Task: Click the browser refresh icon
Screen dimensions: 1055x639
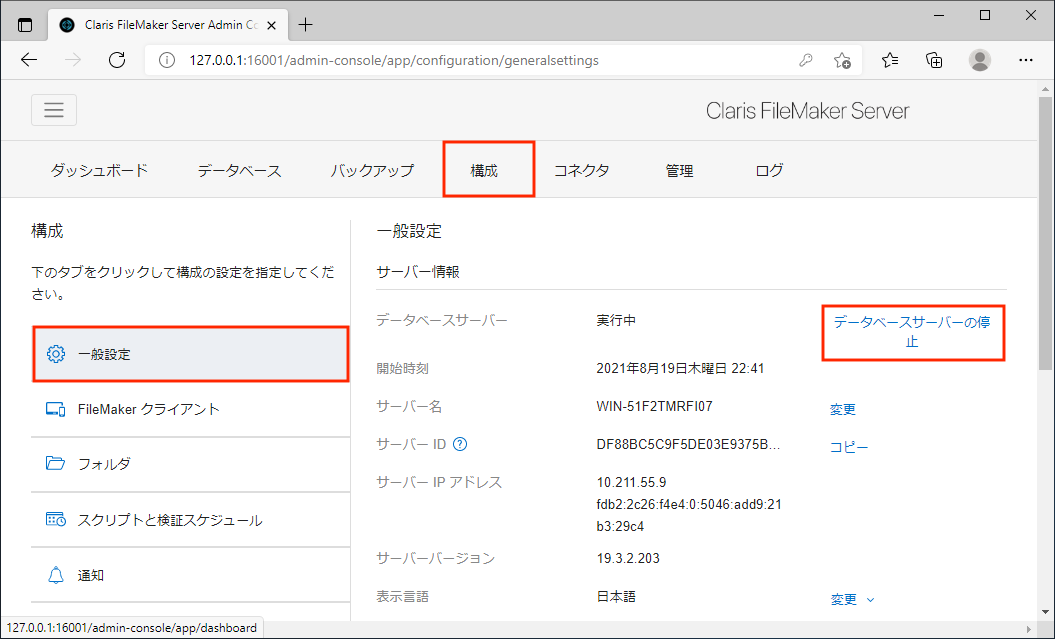Action: click(117, 60)
